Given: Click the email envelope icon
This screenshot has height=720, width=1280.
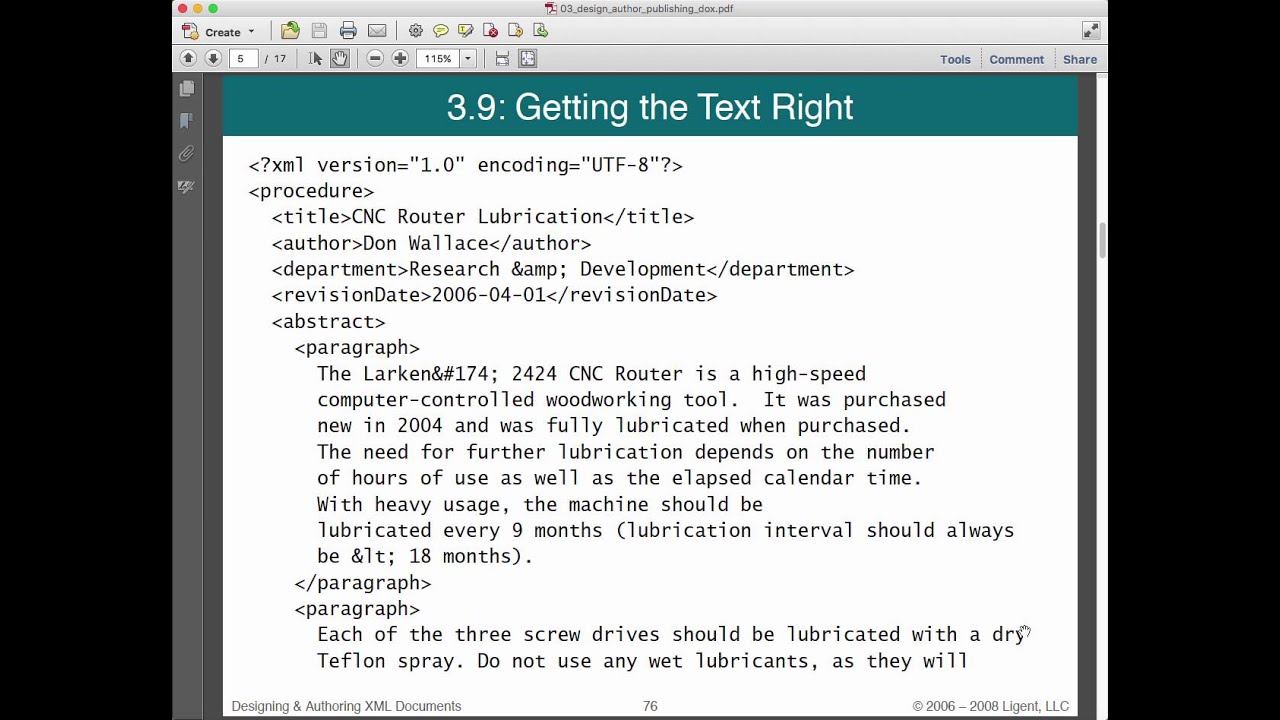Looking at the screenshot, I should 377,31.
